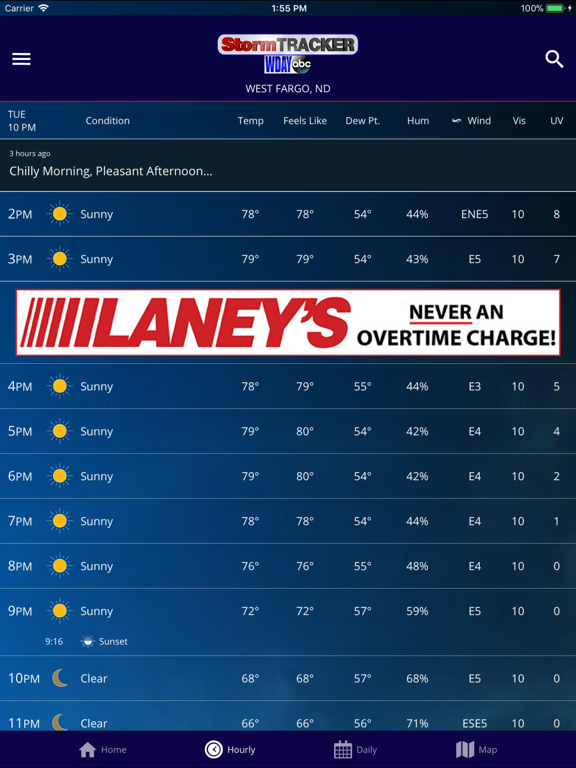Select the Hourly tab
Screen dimensions: 576x768
coord(230,749)
